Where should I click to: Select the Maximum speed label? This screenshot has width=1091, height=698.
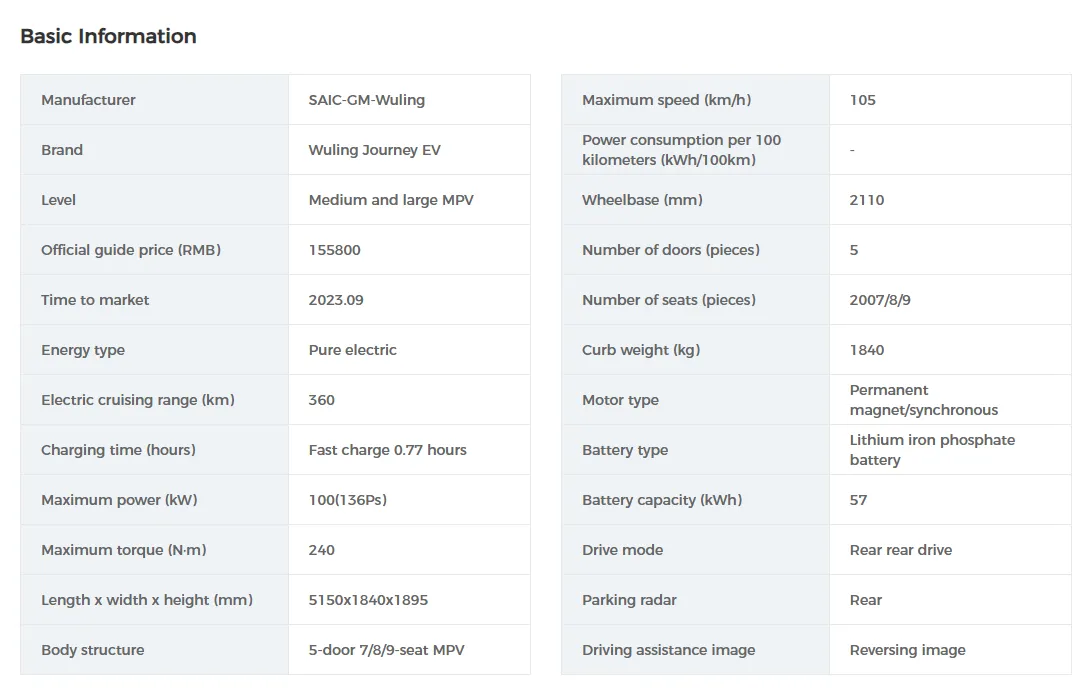(x=666, y=100)
